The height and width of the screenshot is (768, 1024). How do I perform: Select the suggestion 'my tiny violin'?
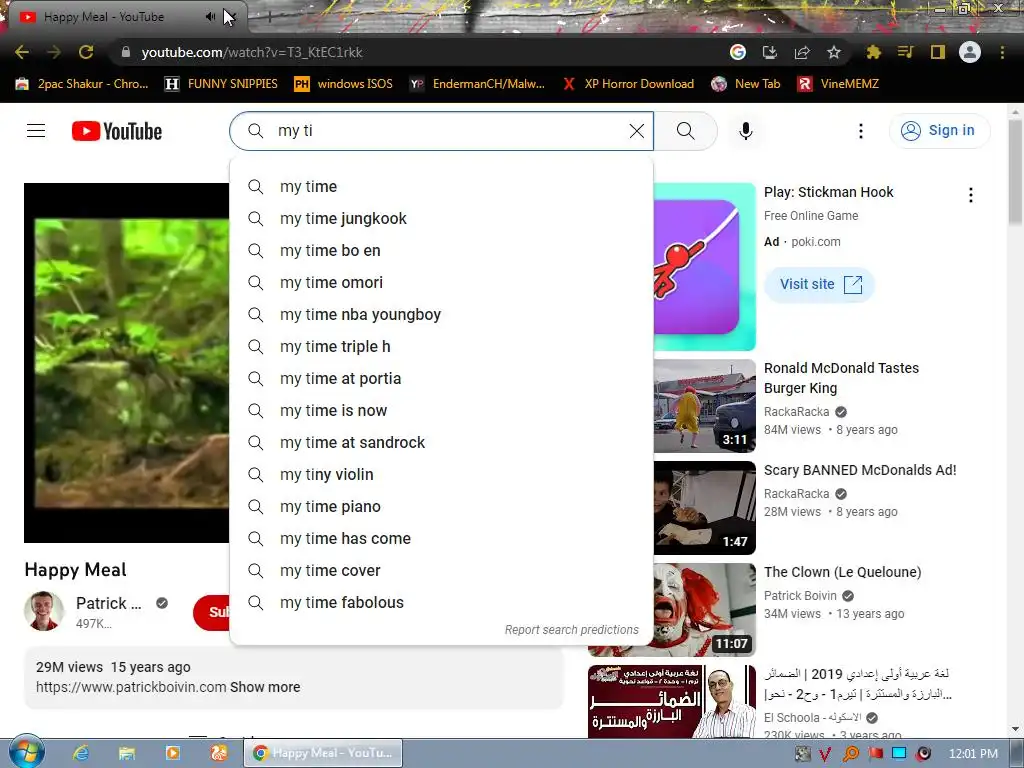441,474
